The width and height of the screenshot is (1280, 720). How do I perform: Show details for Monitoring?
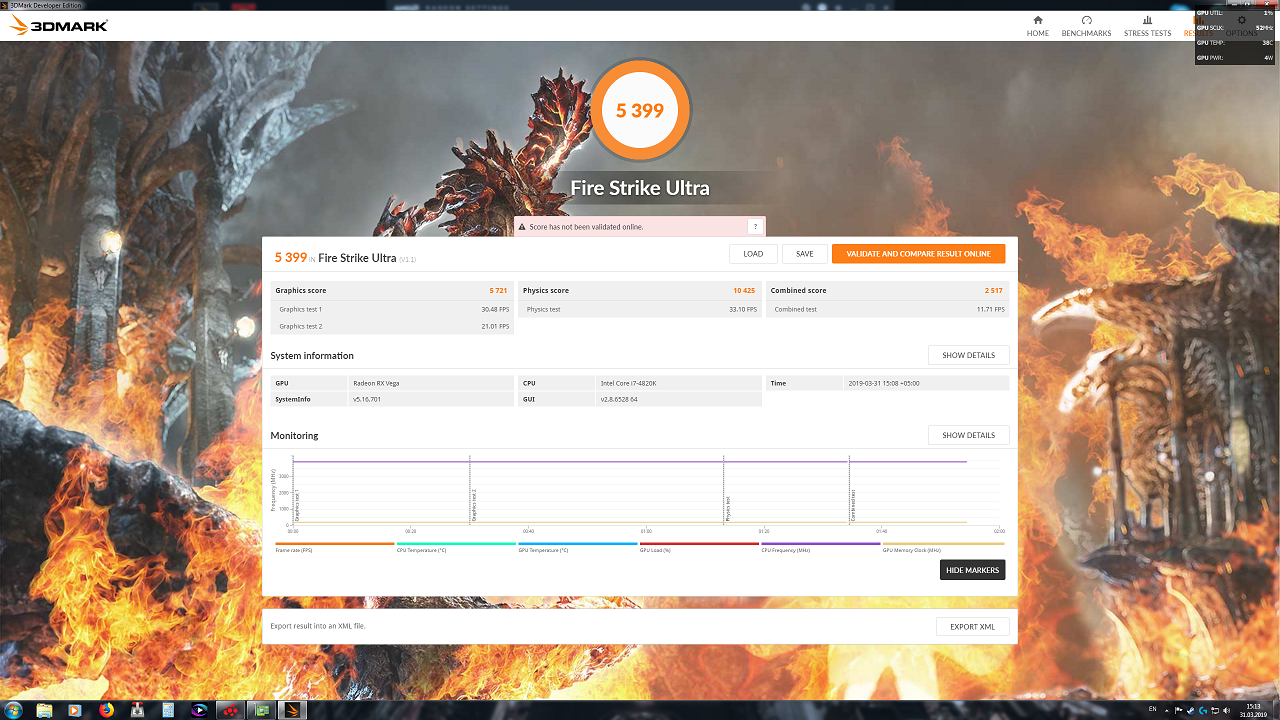(x=968, y=435)
